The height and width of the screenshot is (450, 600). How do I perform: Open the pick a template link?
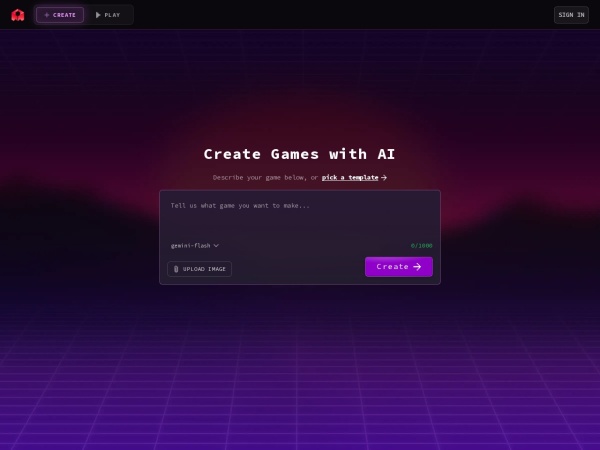[350, 178]
